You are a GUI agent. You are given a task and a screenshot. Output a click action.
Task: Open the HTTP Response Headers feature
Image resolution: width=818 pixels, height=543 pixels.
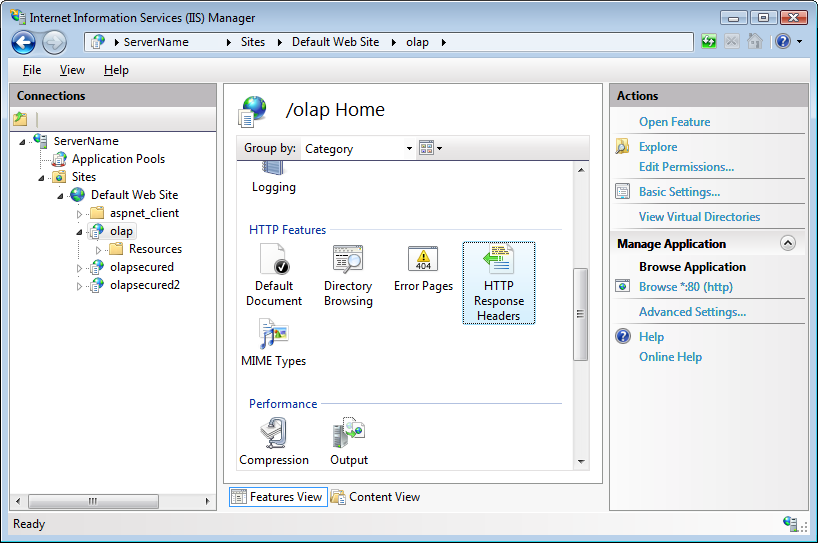498,264
